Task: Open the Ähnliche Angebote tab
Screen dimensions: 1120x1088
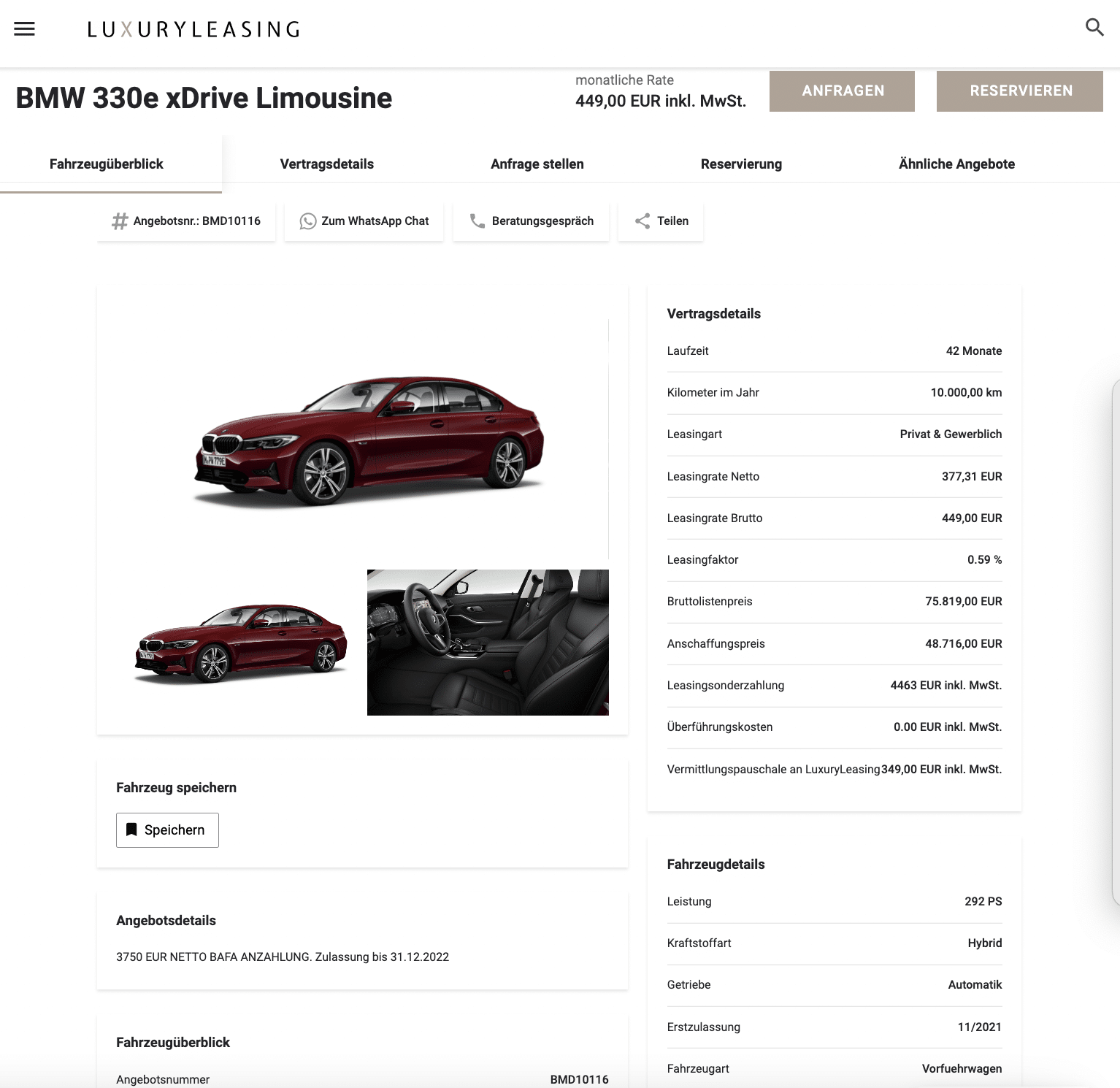Action: point(956,164)
